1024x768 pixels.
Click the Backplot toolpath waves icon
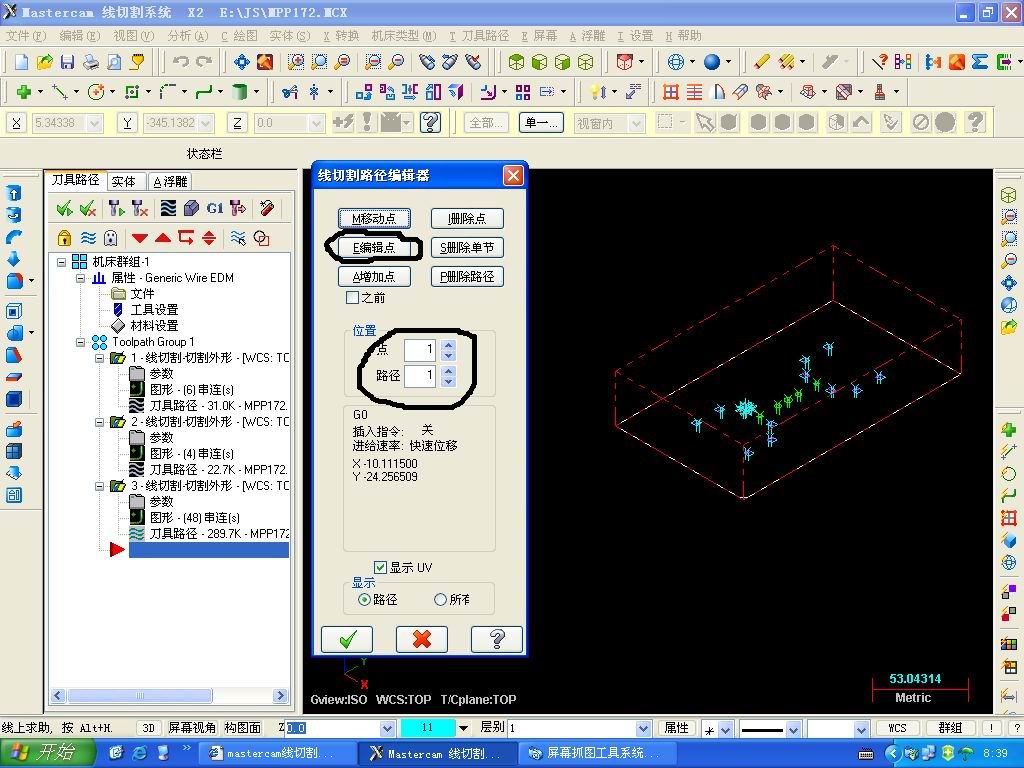click(168, 208)
